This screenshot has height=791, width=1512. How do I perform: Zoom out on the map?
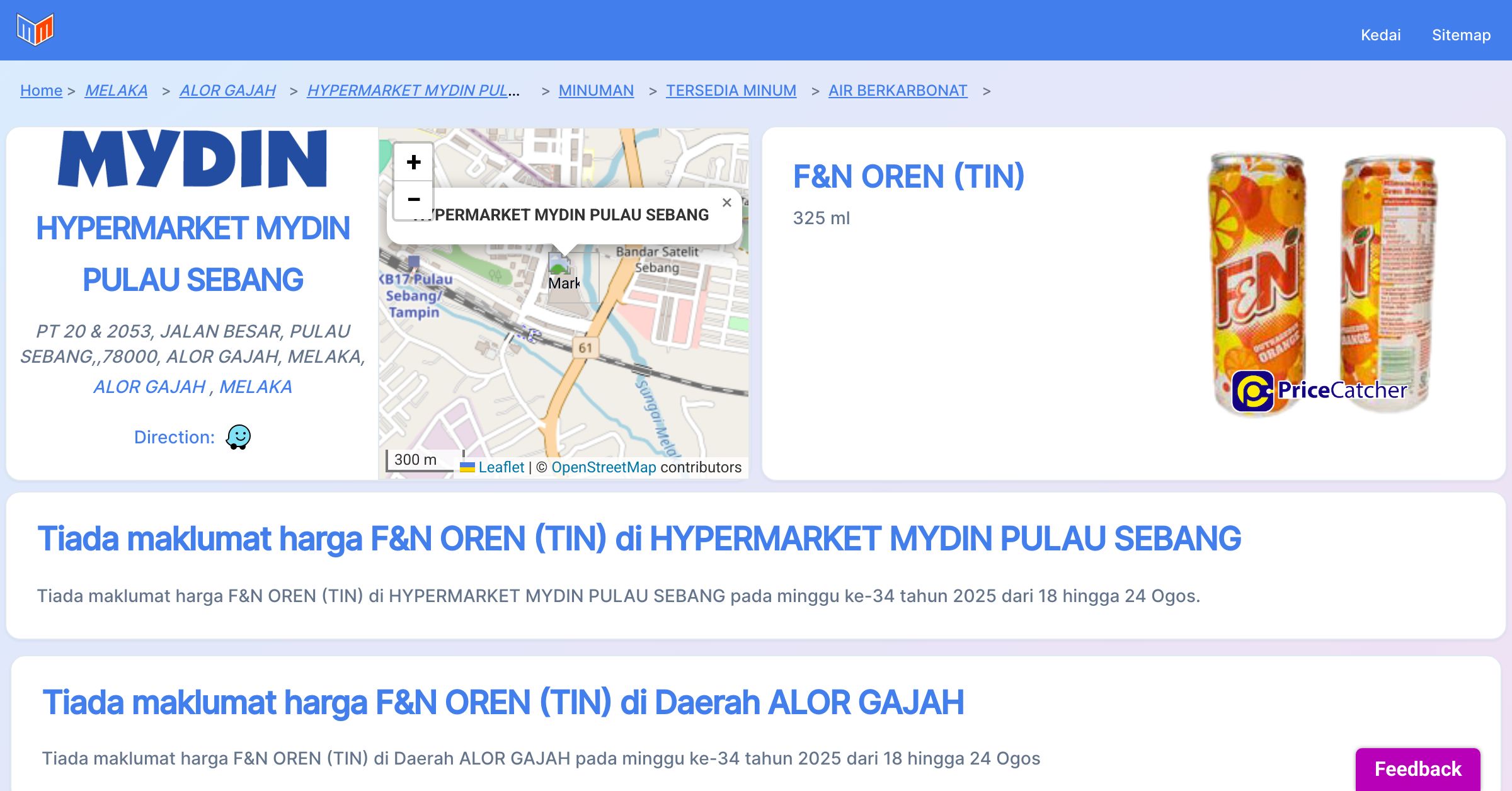pyautogui.click(x=413, y=200)
